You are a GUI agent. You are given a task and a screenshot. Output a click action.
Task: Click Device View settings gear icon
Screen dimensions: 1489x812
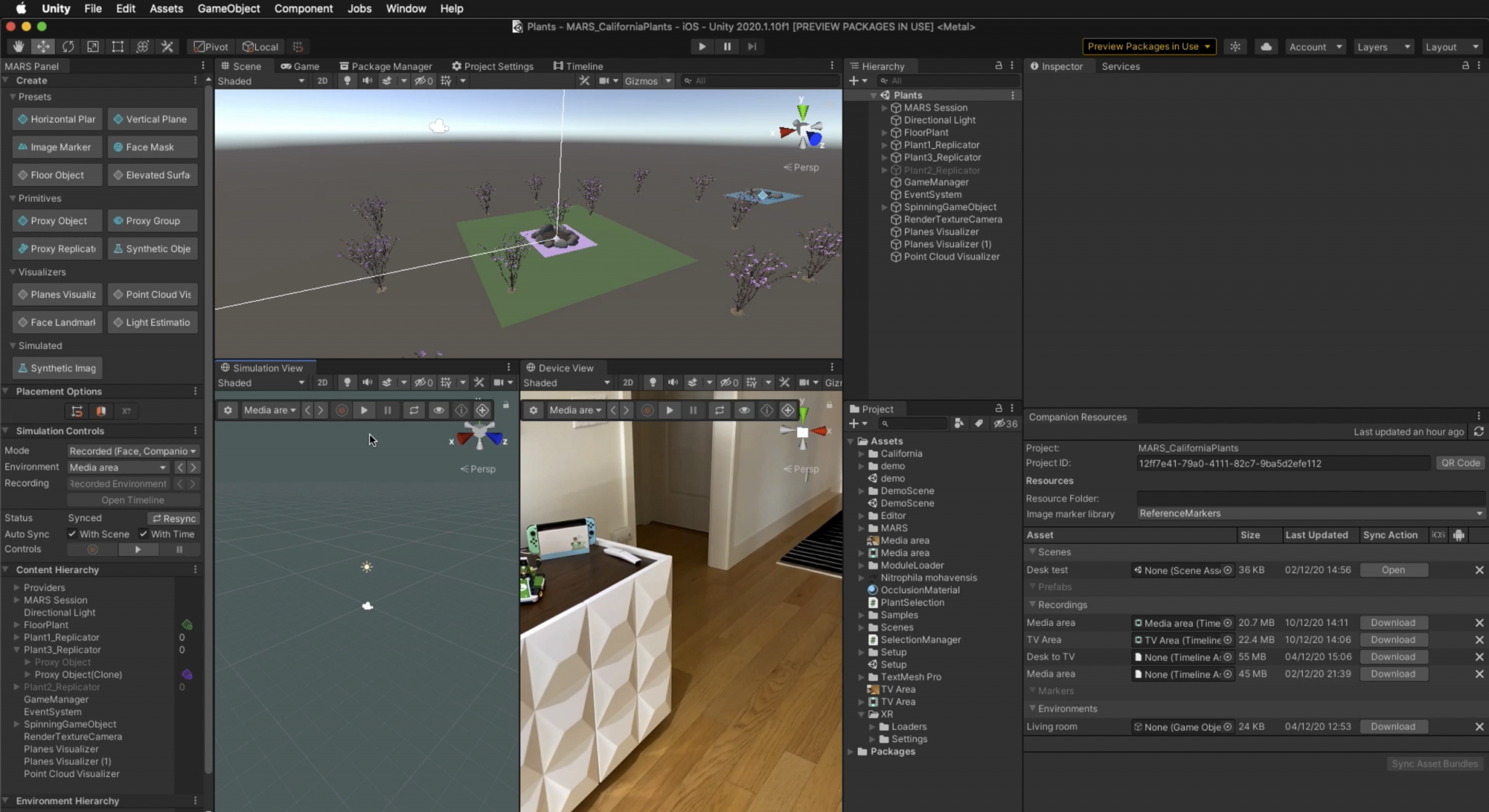(533, 410)
